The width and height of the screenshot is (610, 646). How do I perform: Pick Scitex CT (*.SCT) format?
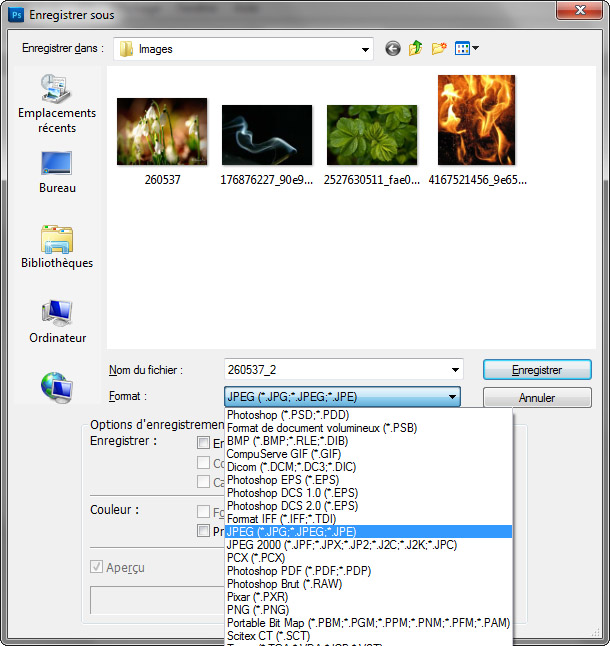coord(369,635)
